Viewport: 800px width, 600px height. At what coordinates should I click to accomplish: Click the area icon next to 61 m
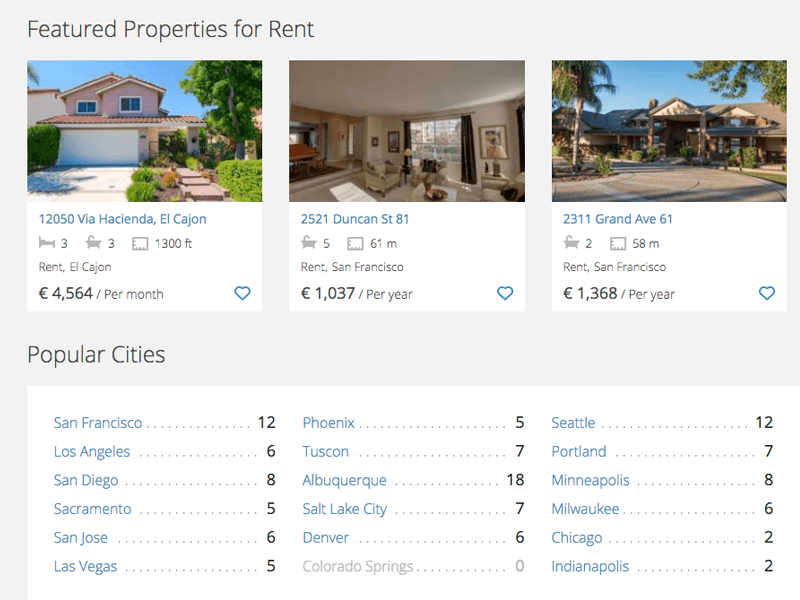(x=355, y=244)
